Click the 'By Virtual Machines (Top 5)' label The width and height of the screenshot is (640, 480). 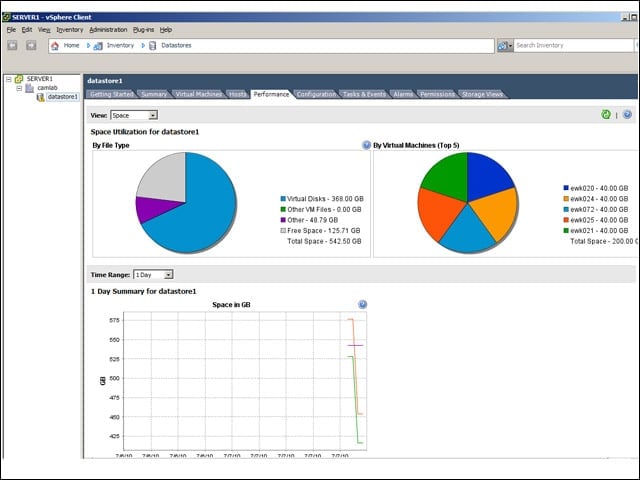pyautogui.click(x=416, y=145)
